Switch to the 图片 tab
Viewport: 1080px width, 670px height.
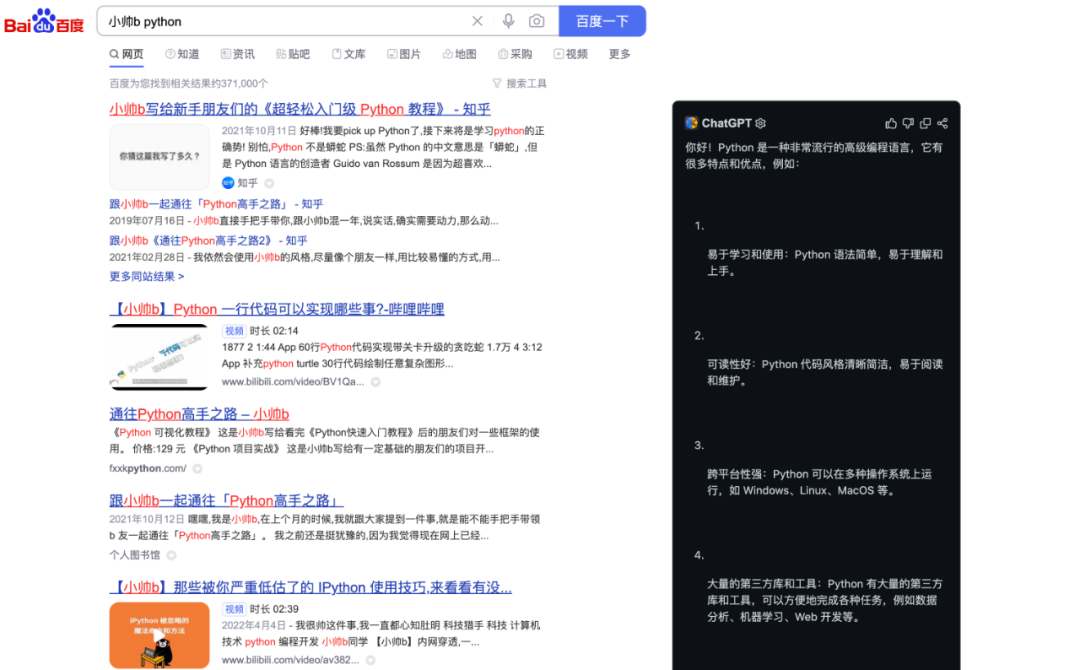(404, 54)
